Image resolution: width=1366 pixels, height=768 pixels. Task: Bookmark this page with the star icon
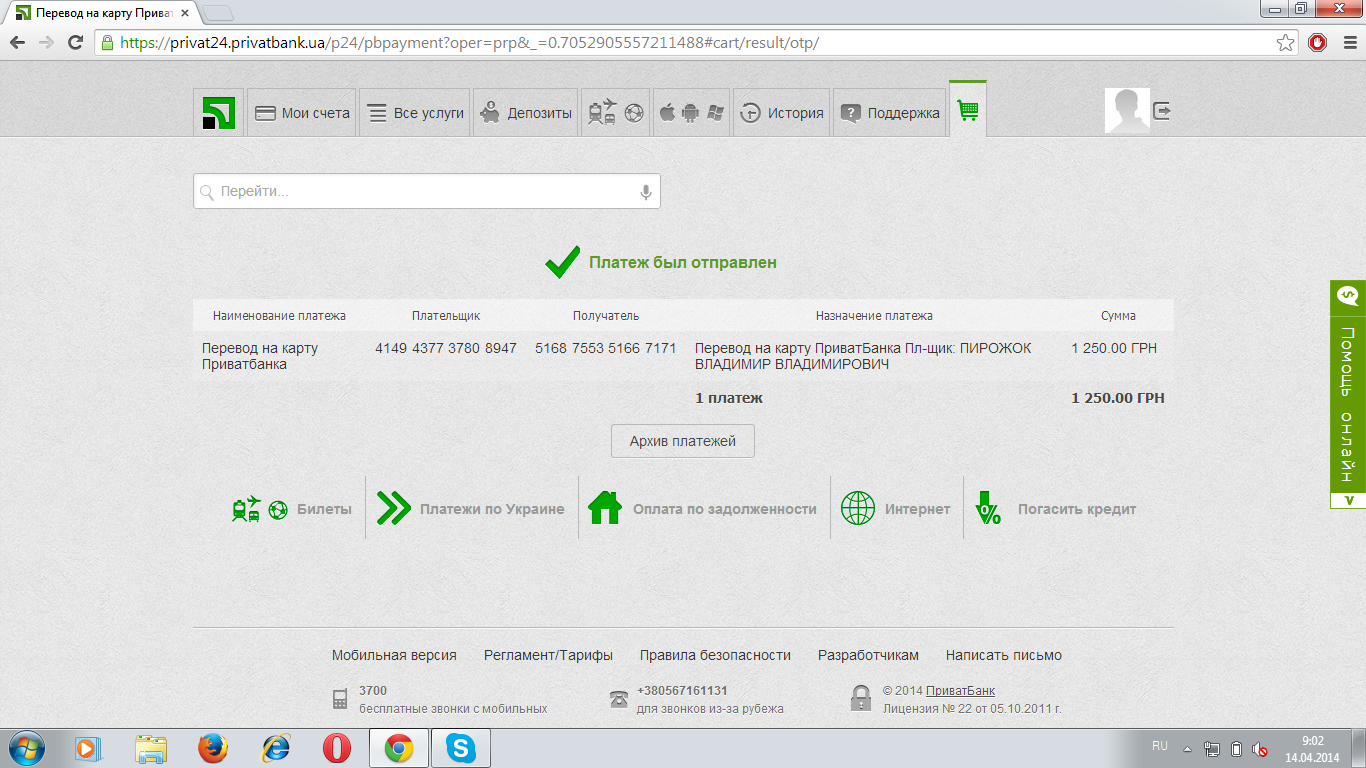coord(1286,42)
